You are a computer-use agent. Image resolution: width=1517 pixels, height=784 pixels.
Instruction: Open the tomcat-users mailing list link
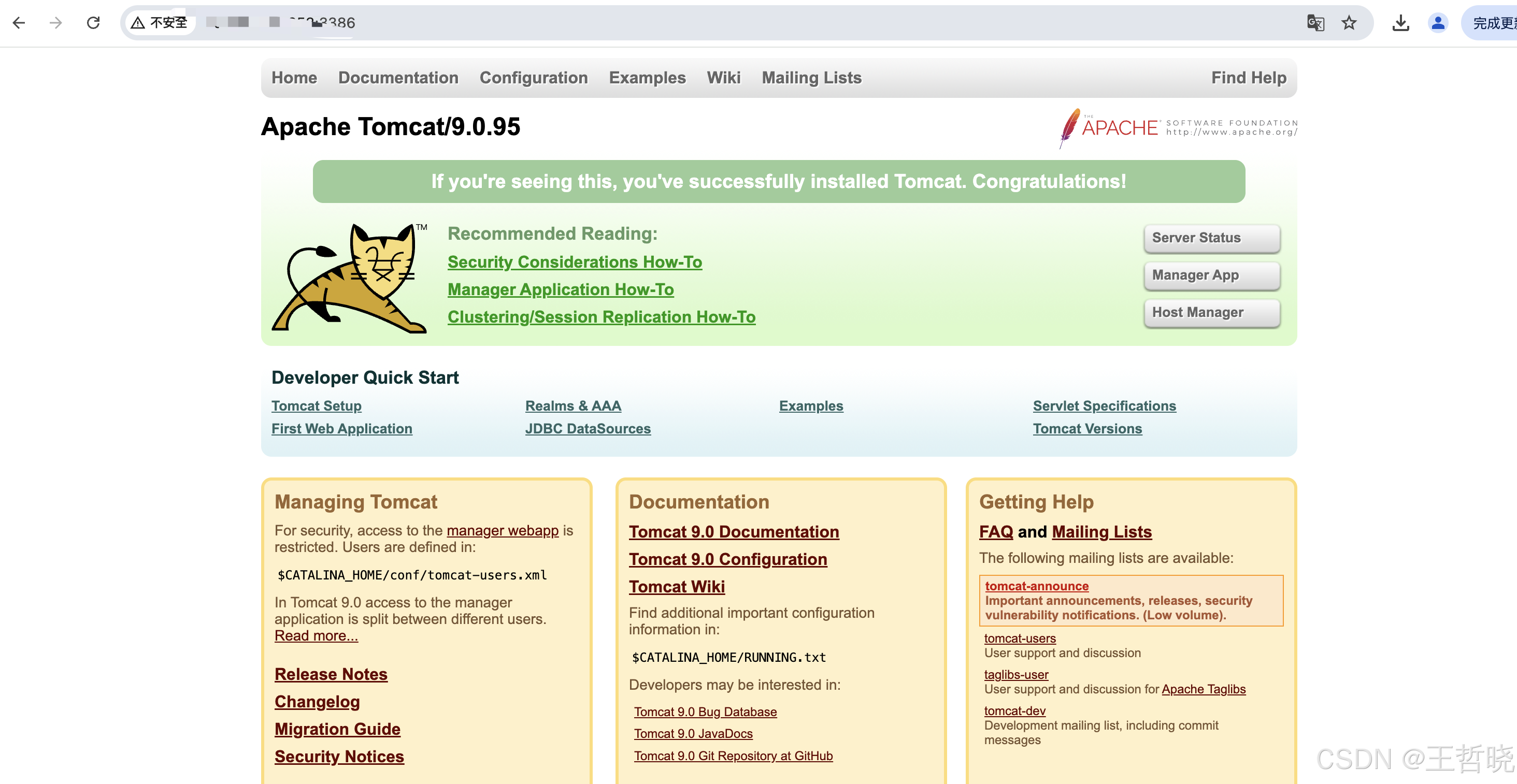[1020, 638]
